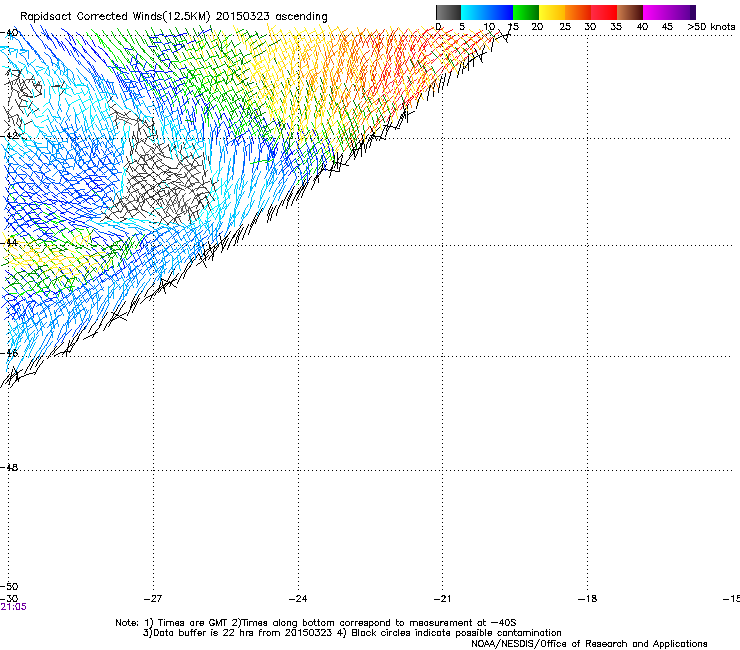The width and height of the screenshot is (740, 650).
Task: Click the '-48' latitude axis label
Action: (9, 467)
